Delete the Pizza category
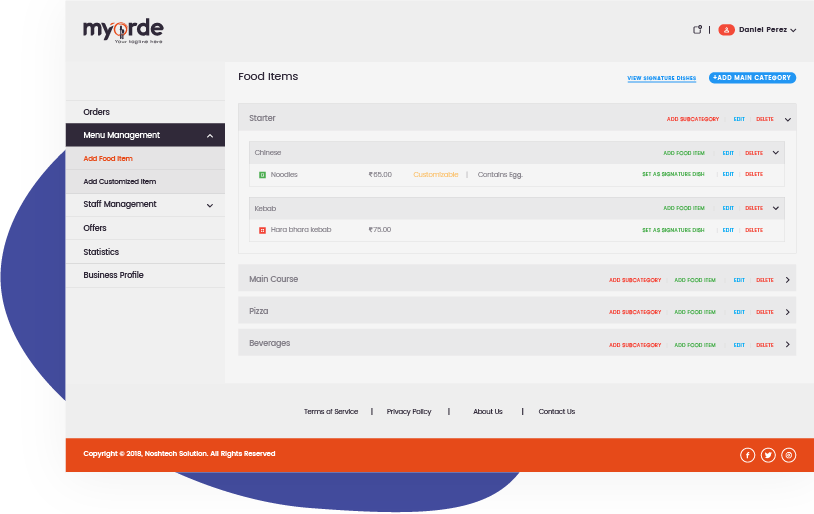 click(765, 313)
